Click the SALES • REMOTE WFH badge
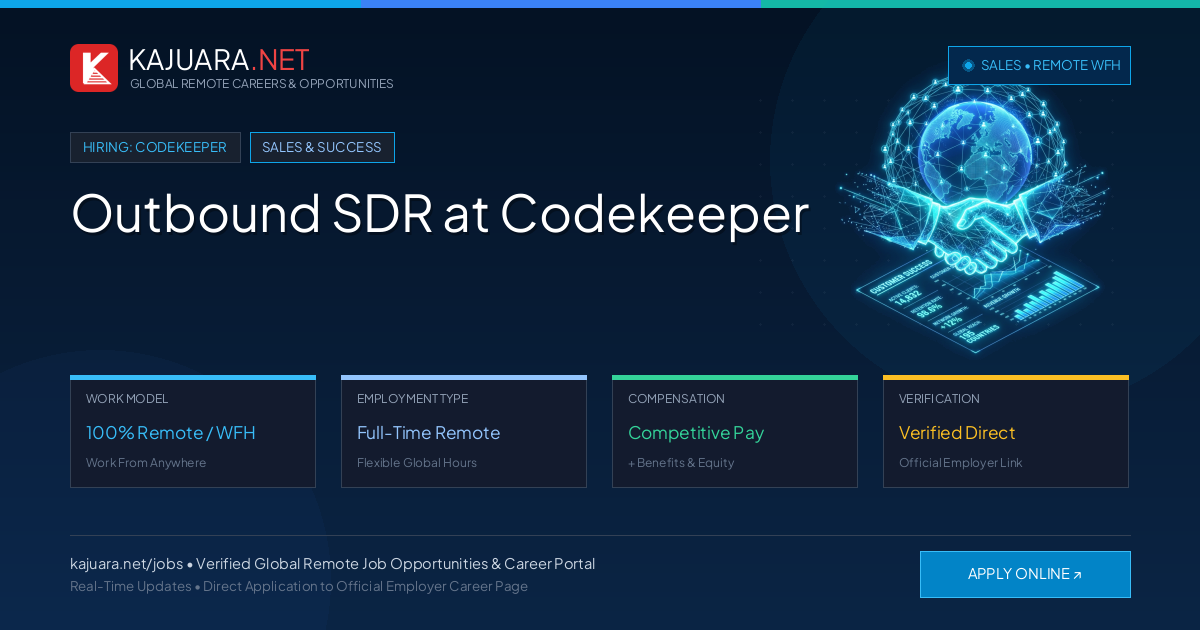Image resolution: width=1200 pixels, height=630 pixels. coord(1039,65)
